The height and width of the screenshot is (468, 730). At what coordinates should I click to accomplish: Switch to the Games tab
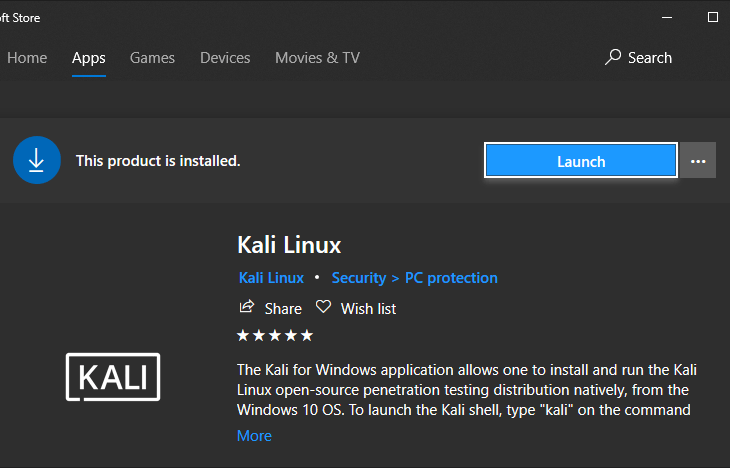[x=152, y=58]
